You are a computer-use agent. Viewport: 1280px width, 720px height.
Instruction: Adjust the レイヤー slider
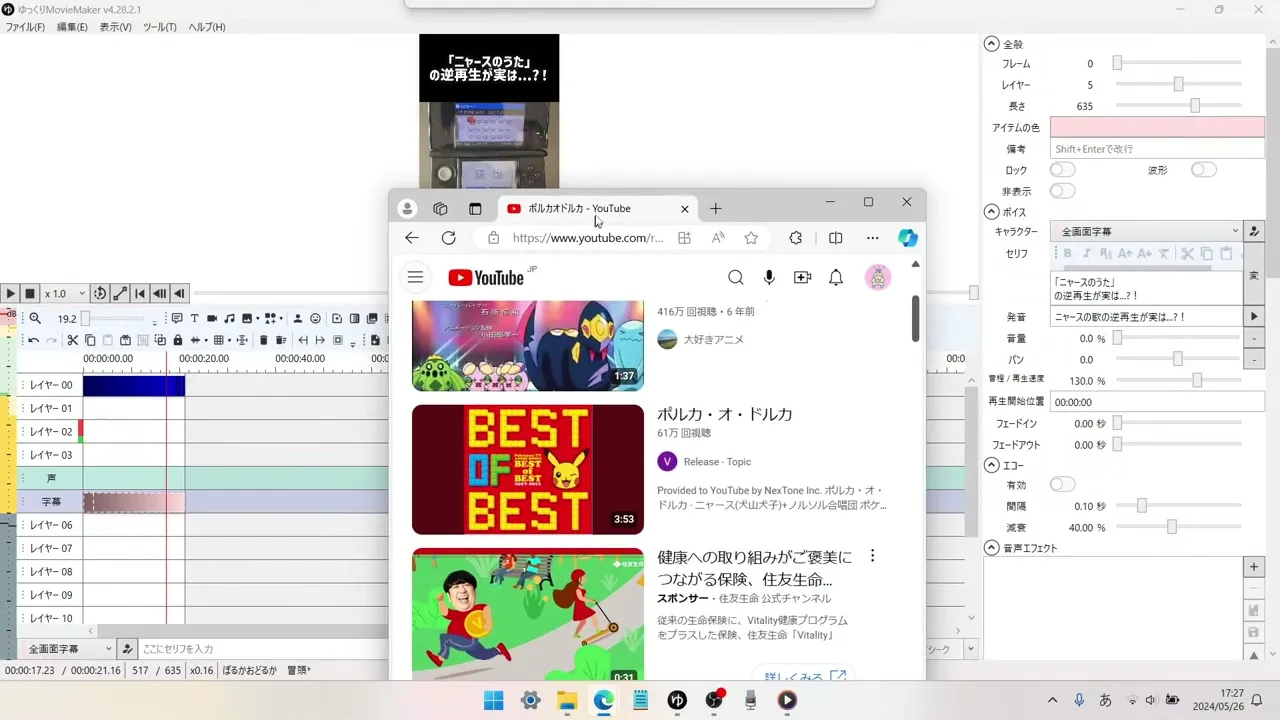click(1179, 85)
